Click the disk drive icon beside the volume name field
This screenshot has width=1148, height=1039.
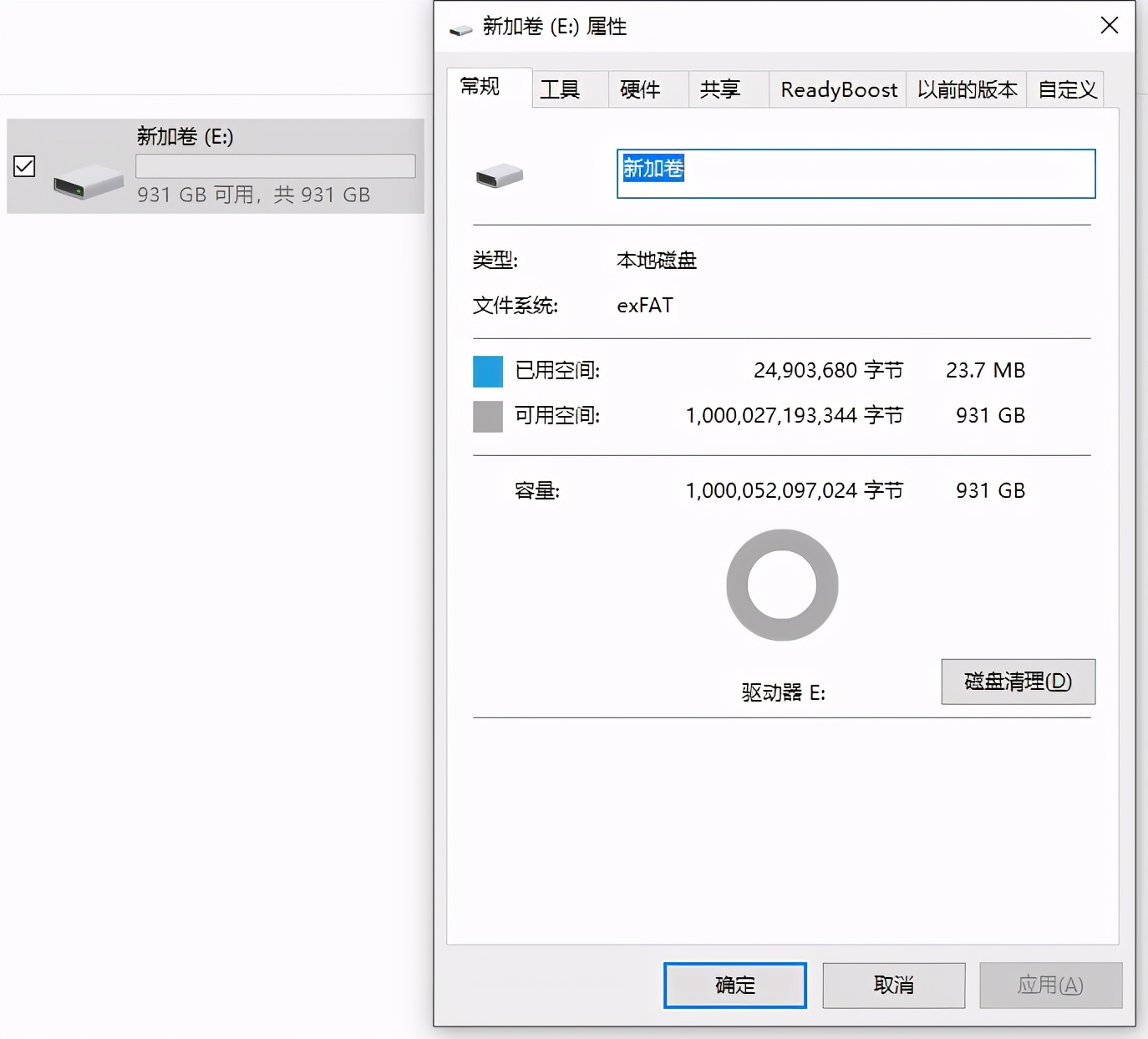coord(500,175)
